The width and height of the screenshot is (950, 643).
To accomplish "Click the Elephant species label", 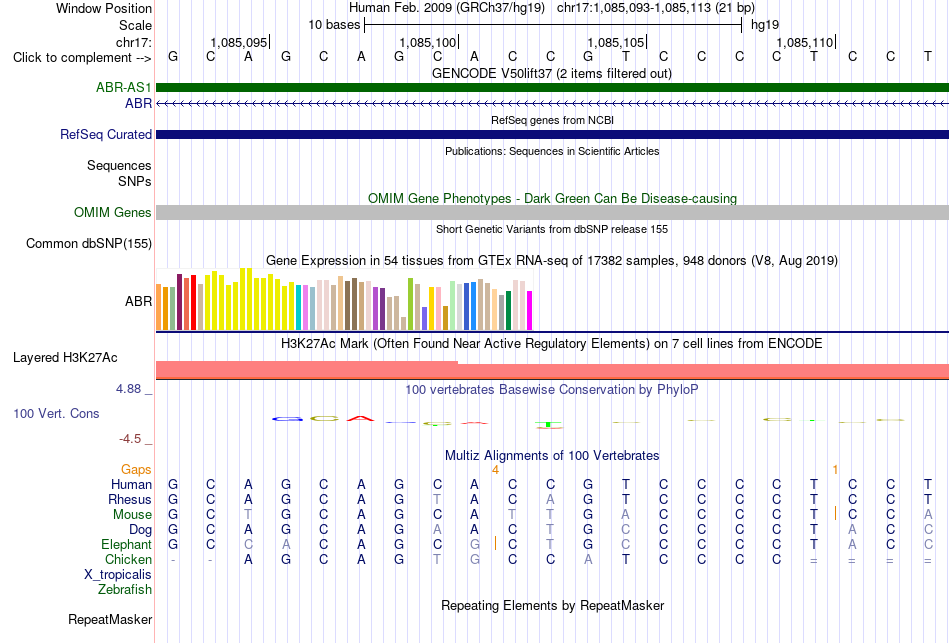I will point(126,545).
